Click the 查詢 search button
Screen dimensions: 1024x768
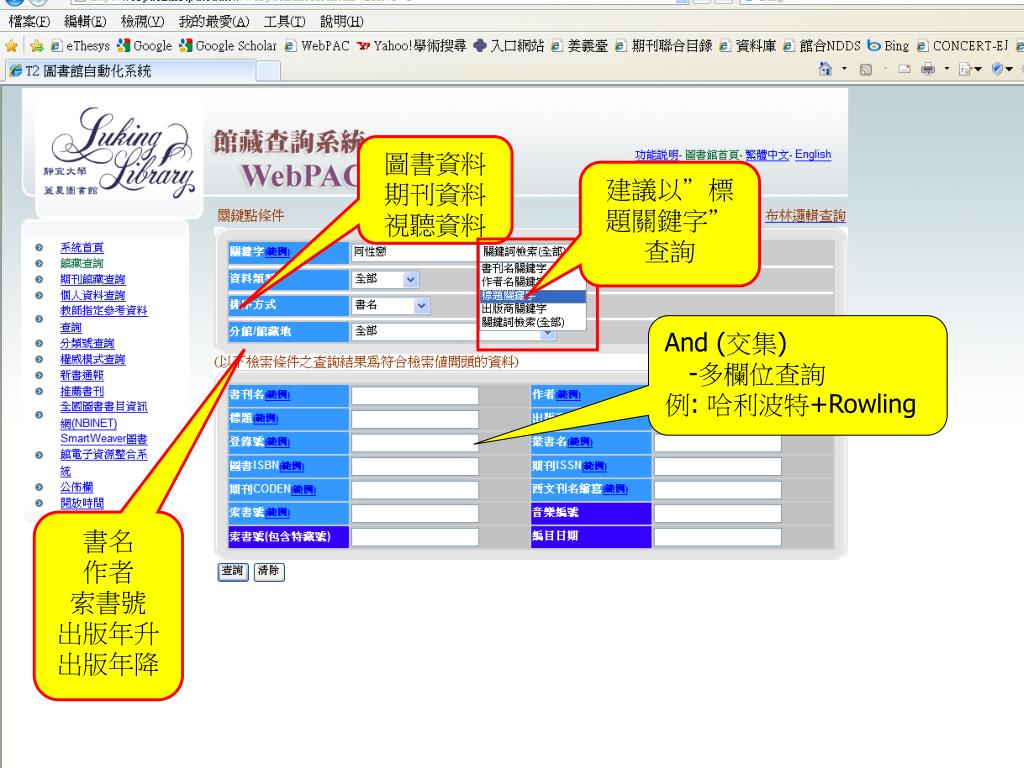[x=232, y=571]
